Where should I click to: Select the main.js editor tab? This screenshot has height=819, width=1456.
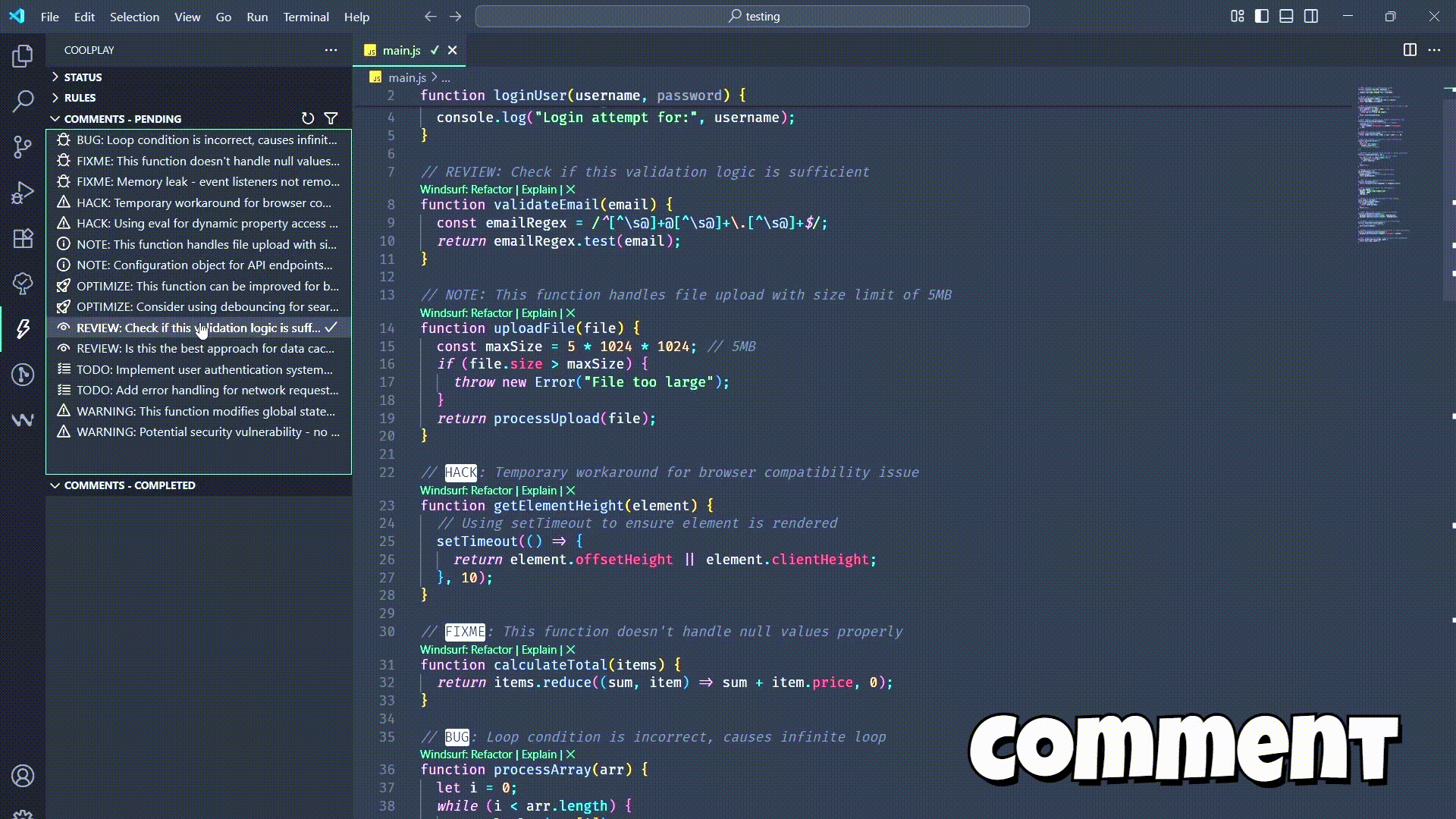pos(401,50)
